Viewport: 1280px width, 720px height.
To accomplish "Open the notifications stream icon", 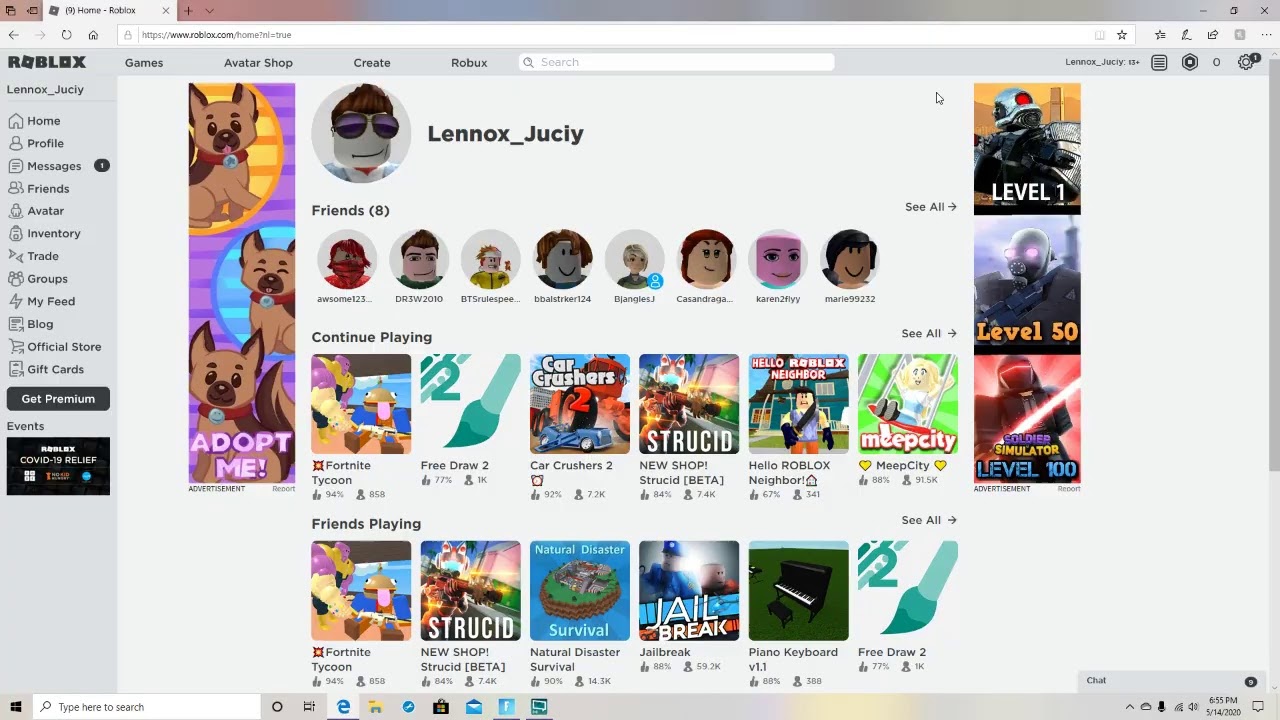I will coord(1159,62).
